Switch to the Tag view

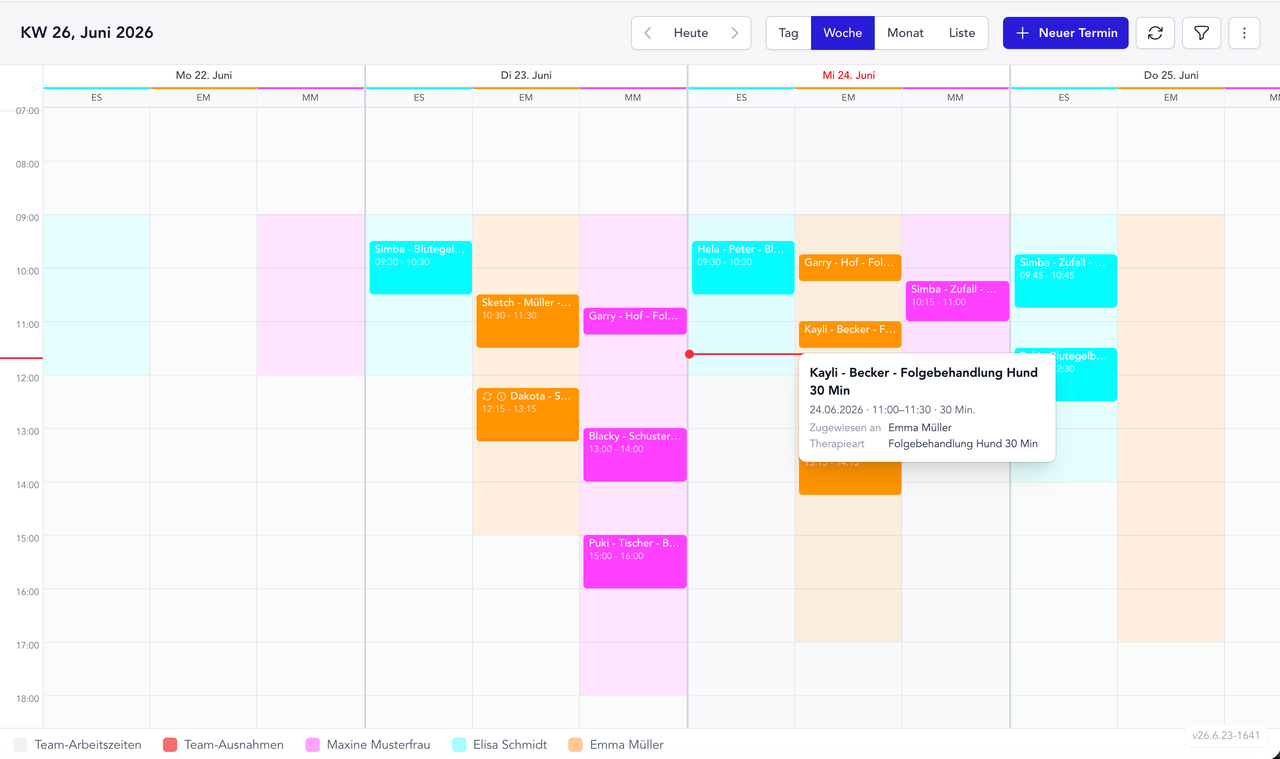tap(789, 33)
